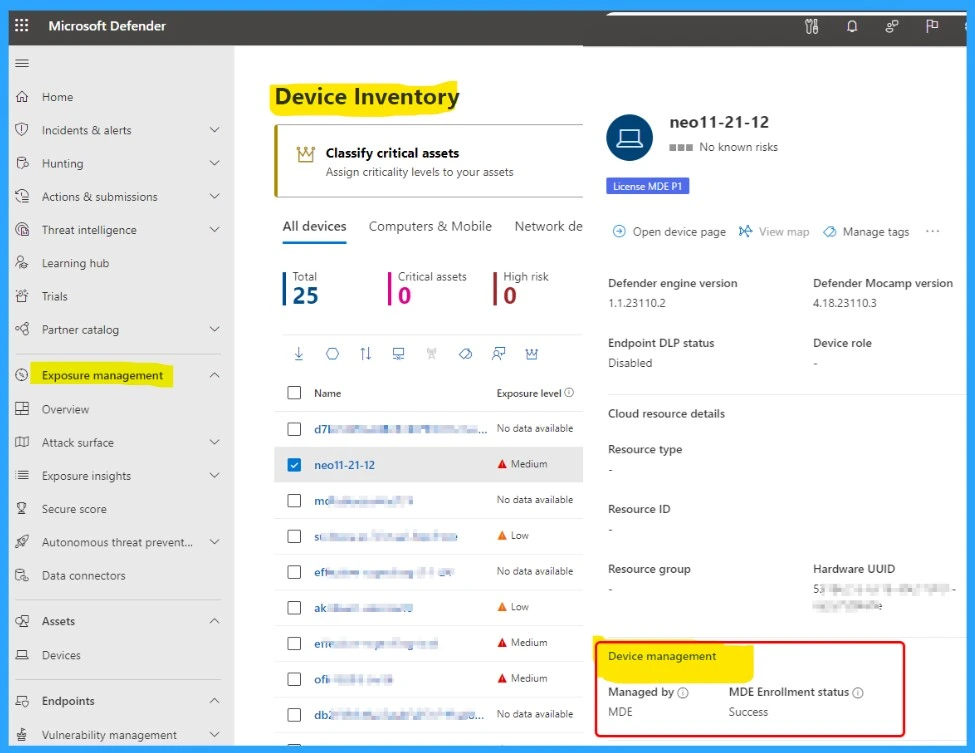Expand Threat intelligence chevron
Screen dimensions: 975x753
[x=215, y=229]
